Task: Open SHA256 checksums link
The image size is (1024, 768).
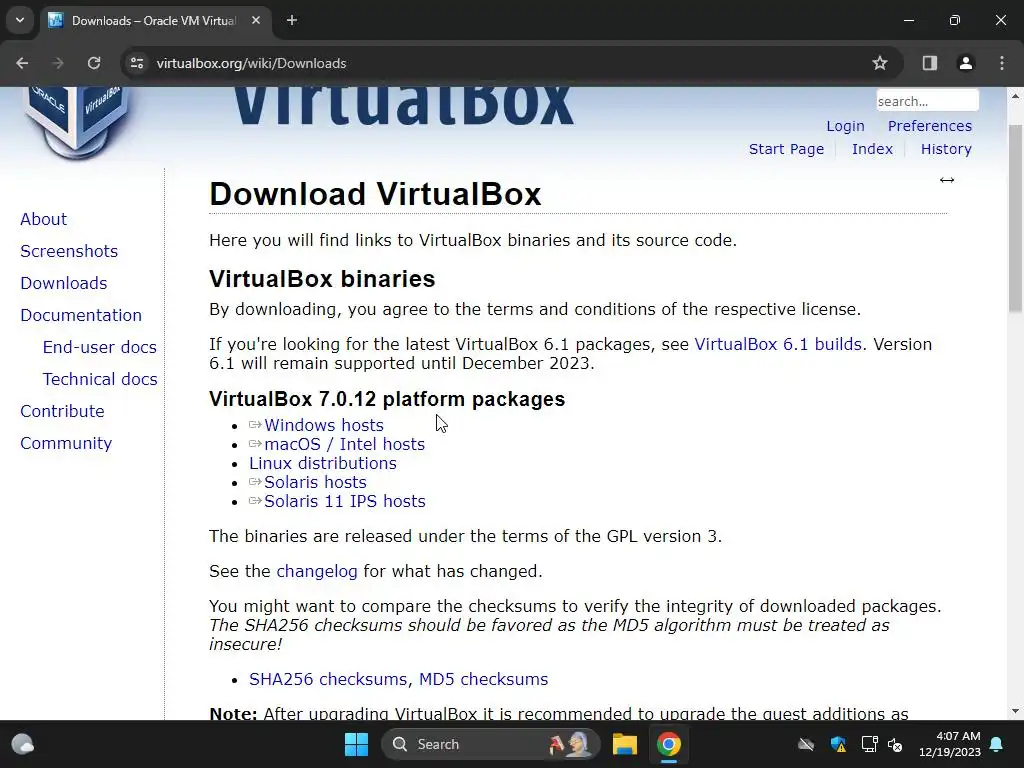Action: pyautogui.click(x=329, y=679)
